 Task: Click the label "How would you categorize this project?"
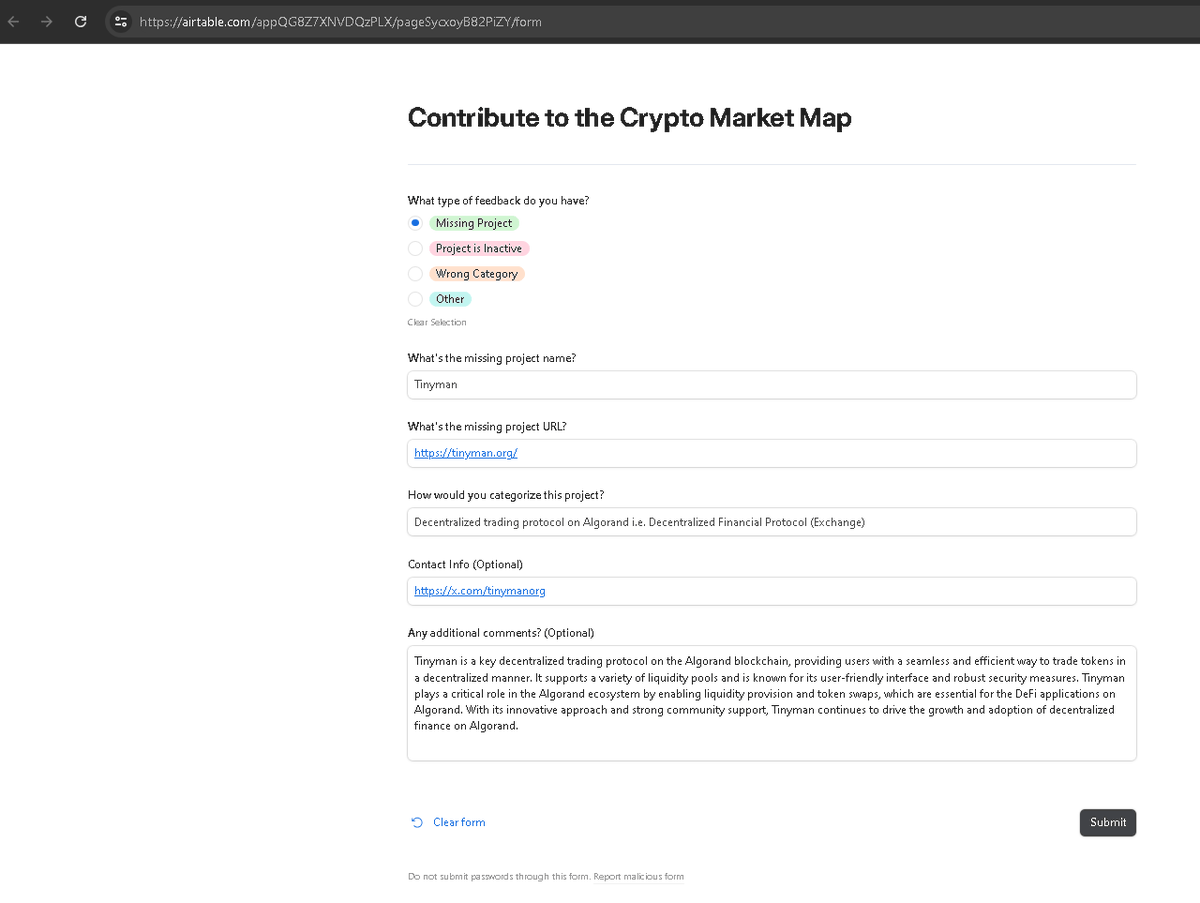[506, 495]
